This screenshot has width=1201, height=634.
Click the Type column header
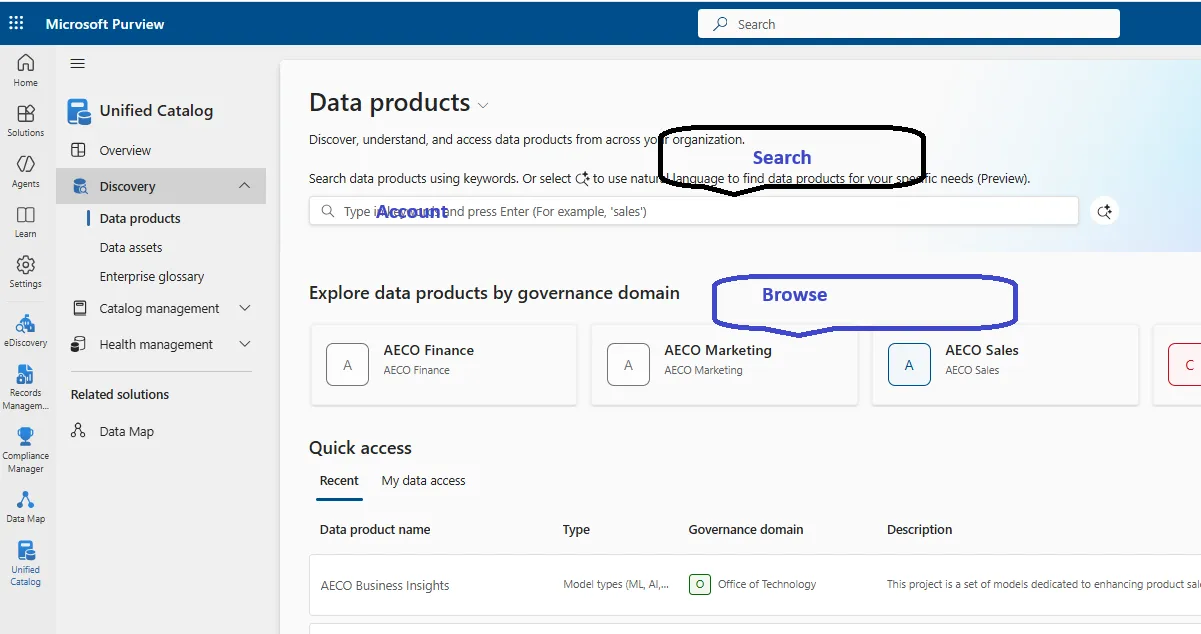click(576, 529)
